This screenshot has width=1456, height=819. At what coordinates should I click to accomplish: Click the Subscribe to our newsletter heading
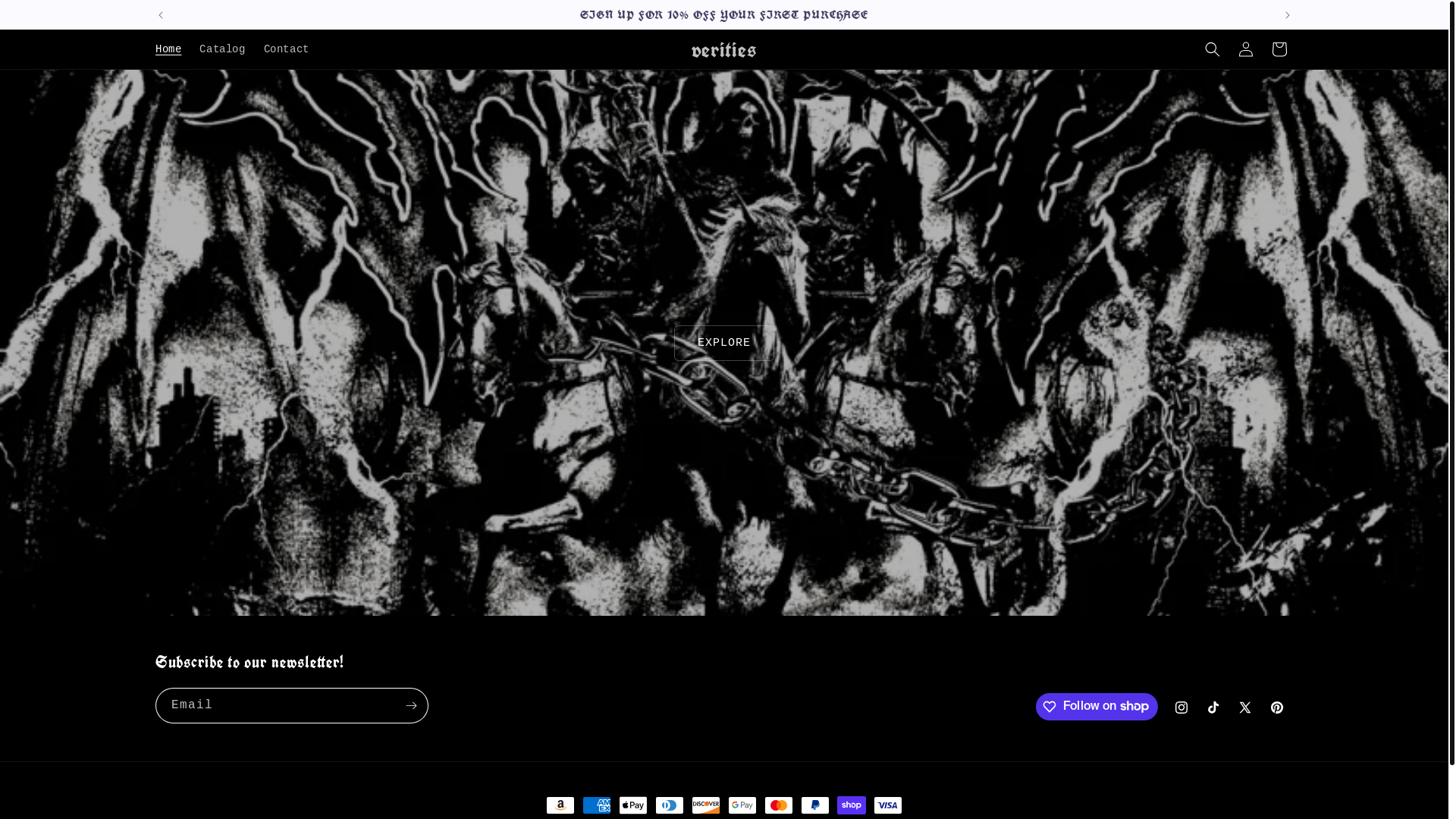(249, 663)
